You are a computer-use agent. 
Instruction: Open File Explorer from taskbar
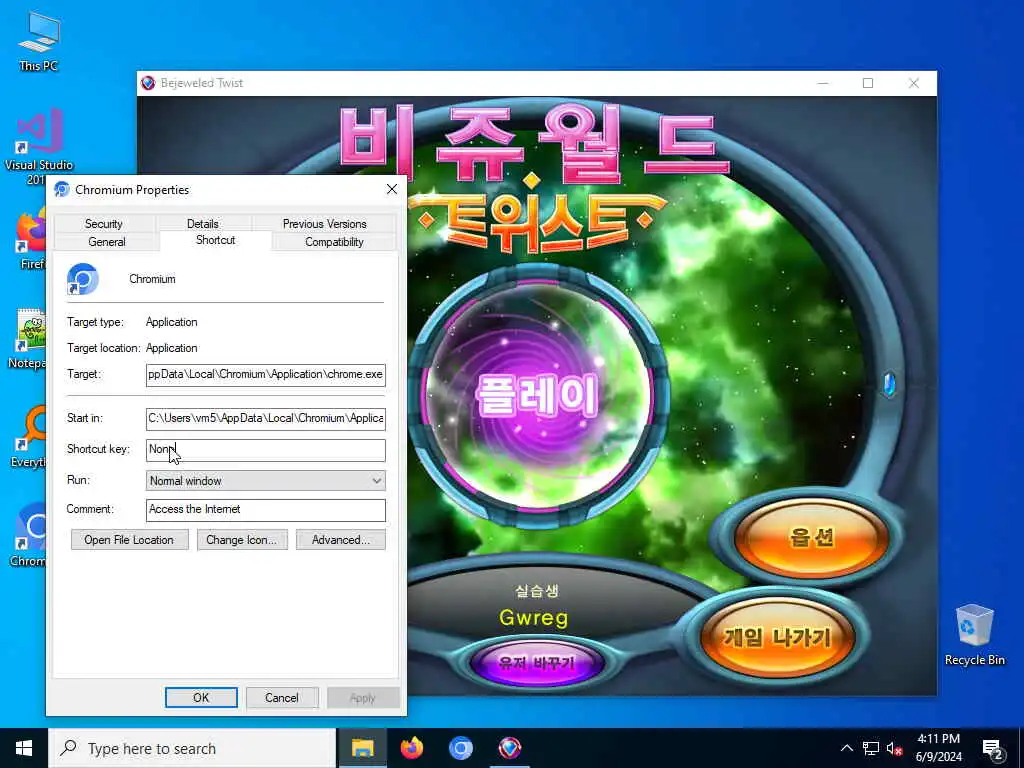[362, 748]
